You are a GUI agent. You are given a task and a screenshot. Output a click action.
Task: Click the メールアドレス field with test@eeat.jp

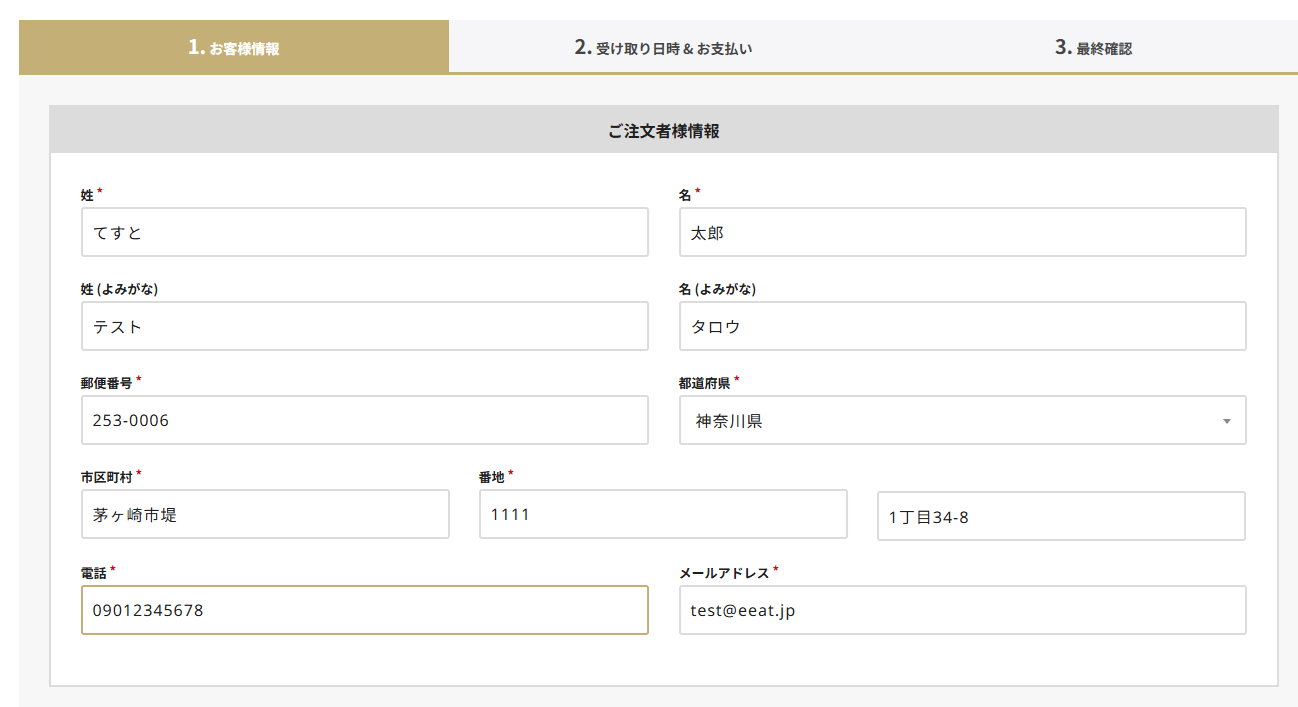click(962, 610)
